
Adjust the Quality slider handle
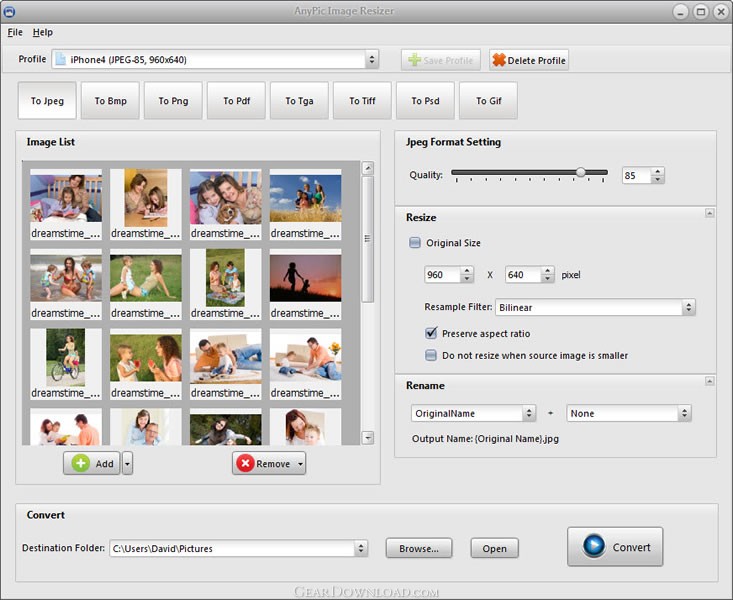tap(581, 173)
